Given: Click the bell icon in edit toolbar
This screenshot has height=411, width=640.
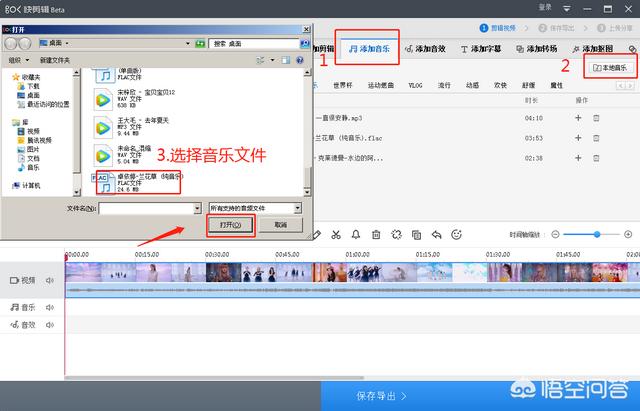Looking at the screenshot, I should point(356,235).
